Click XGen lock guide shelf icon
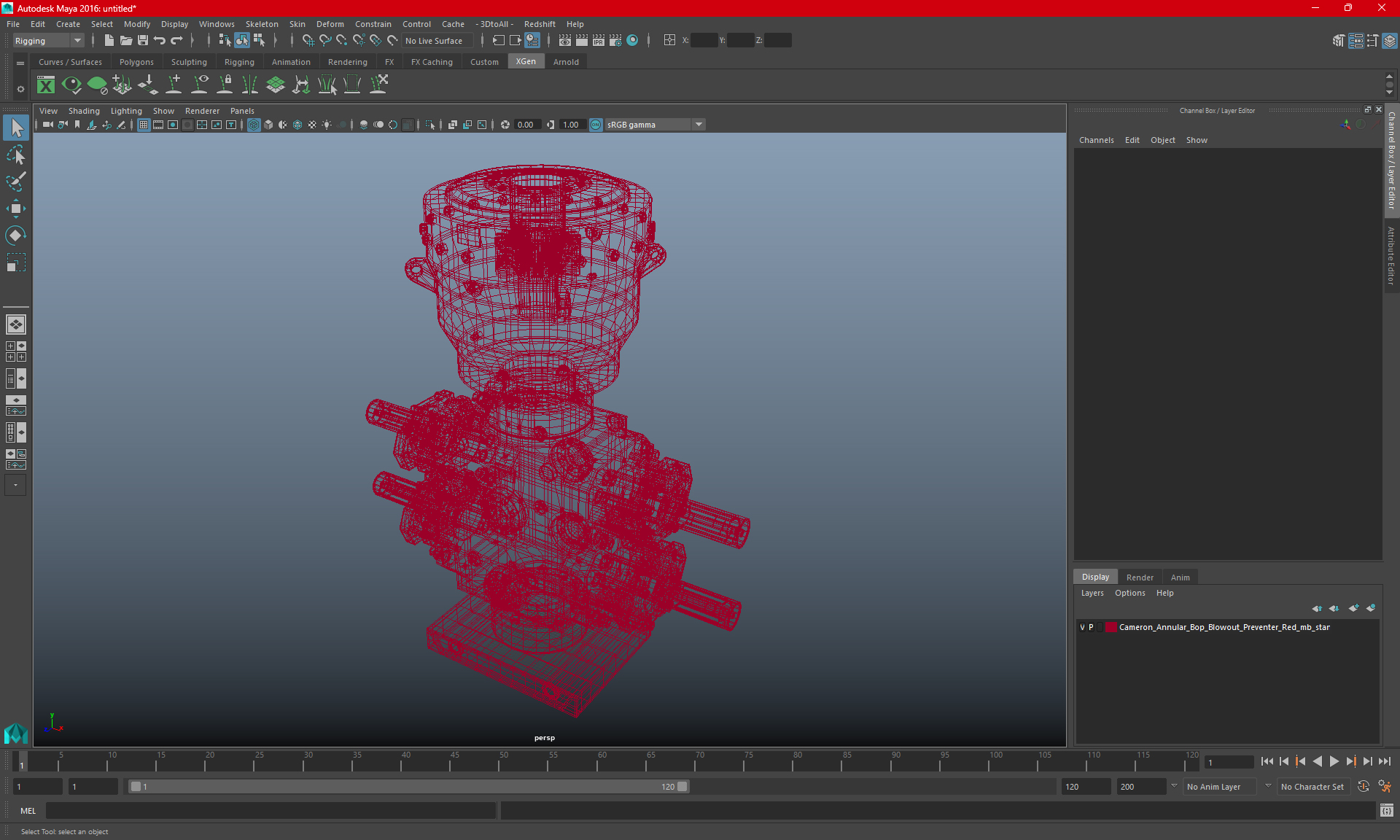 (225, 85)
